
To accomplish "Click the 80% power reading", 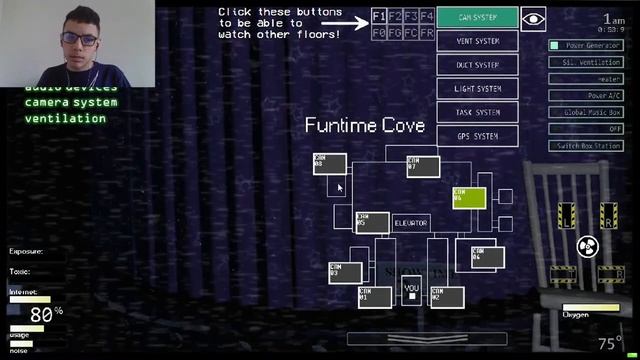I will pos(46,315).
